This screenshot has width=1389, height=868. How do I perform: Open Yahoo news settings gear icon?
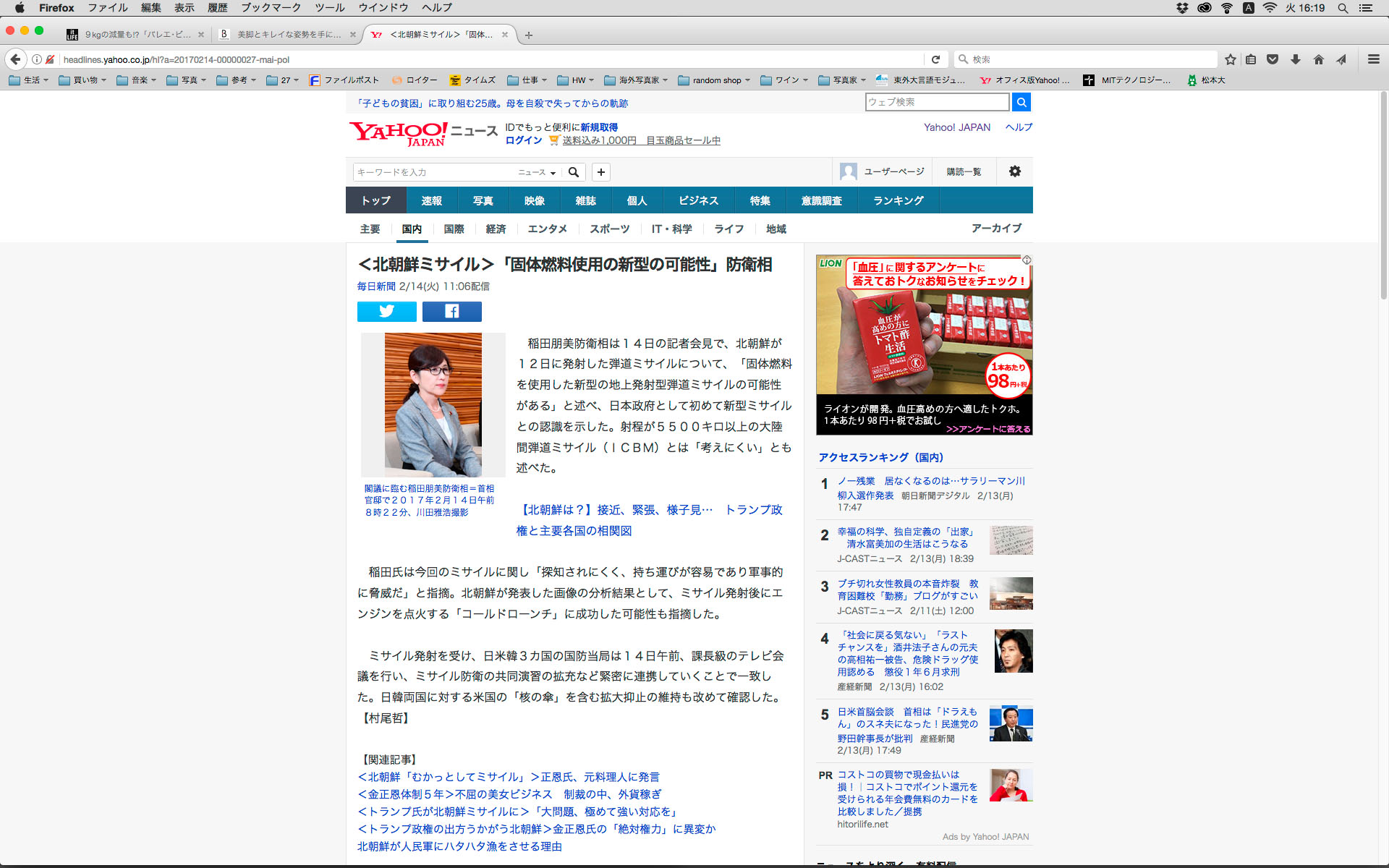(1014, 171)
